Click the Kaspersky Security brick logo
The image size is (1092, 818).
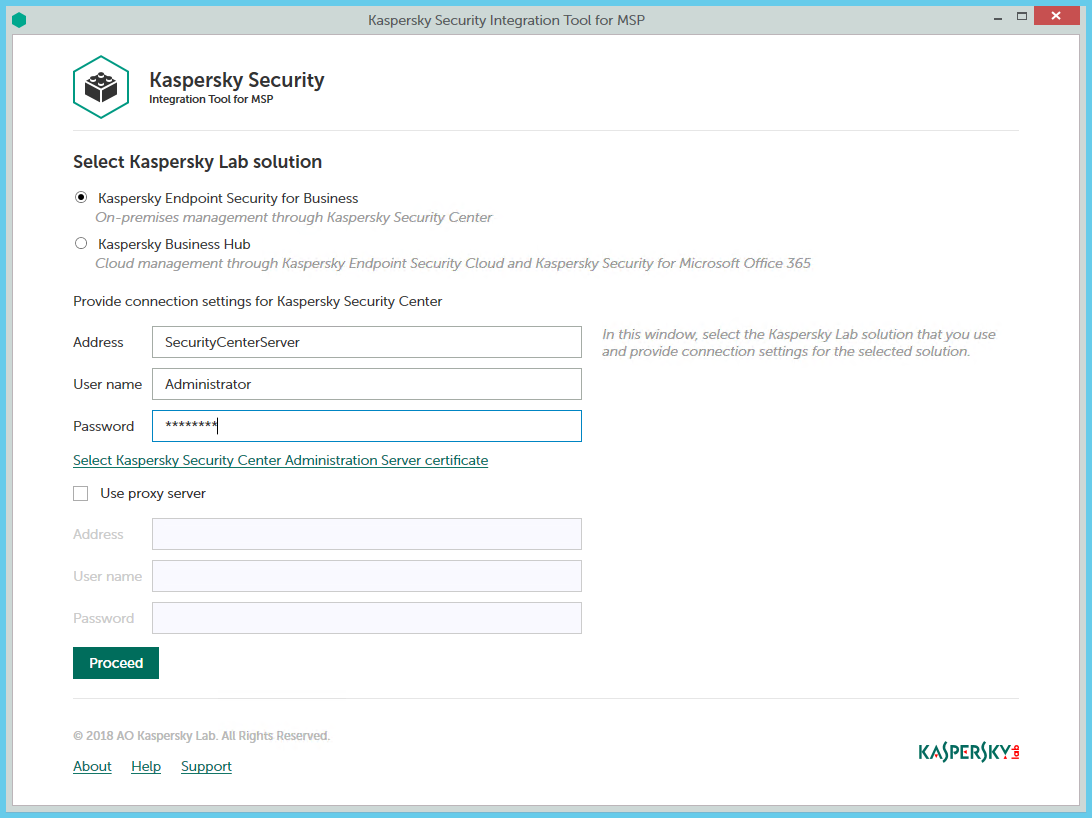click(x=100, y=86)
